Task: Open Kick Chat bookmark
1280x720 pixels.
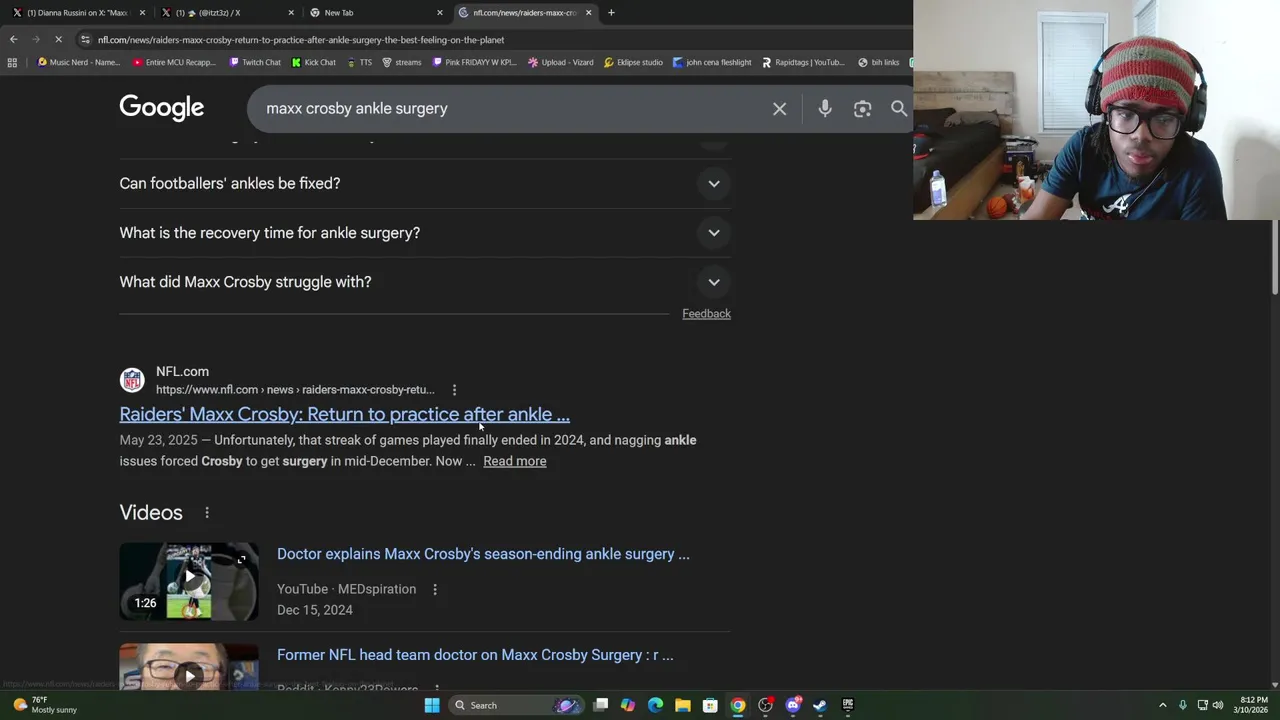Action: point(314,62)
